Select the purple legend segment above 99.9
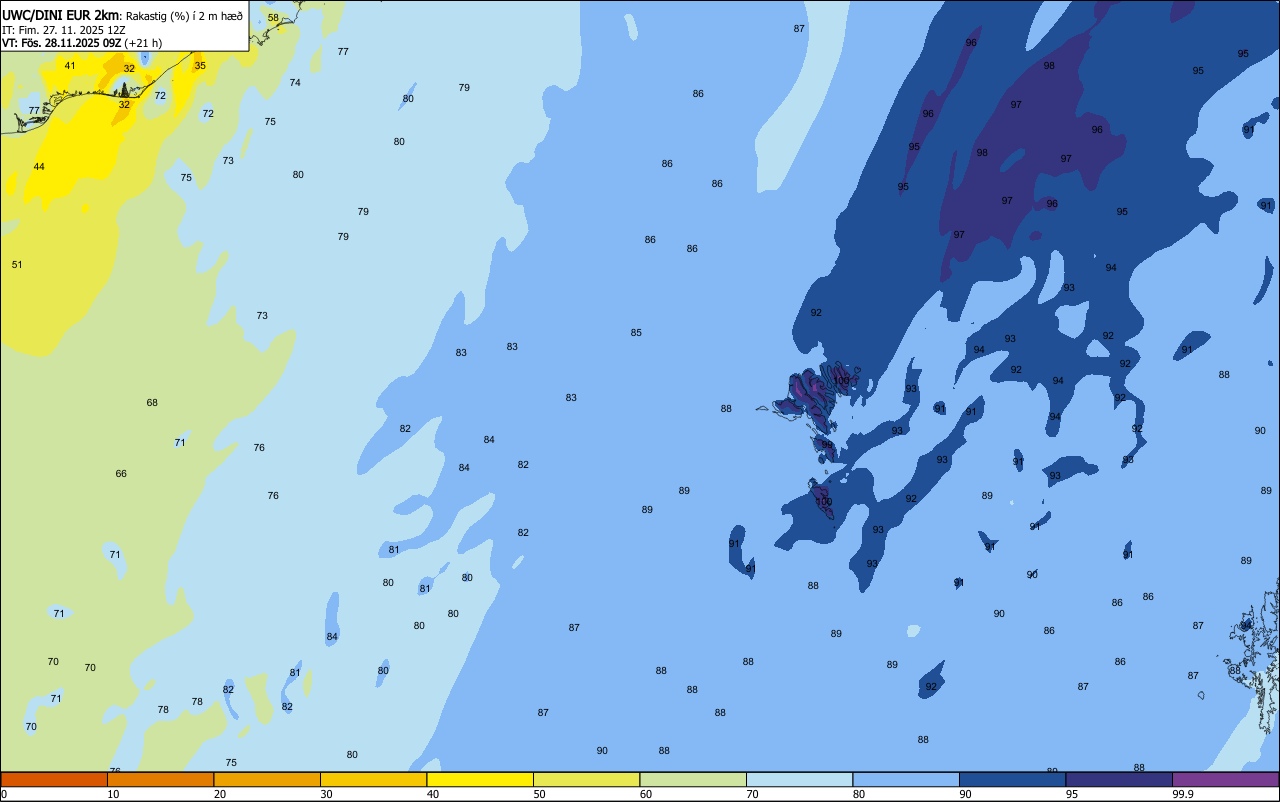This screenshot has height=802, width=1280. (x=1225, y=779)
